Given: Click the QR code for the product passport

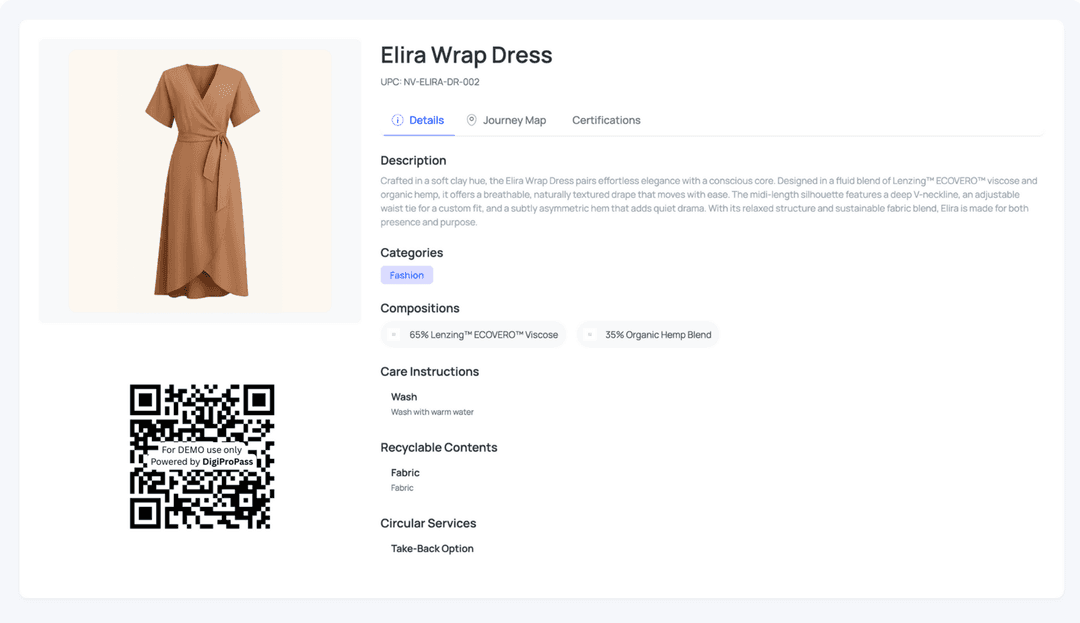Looking at the screenshot, I should pos(200,456).
